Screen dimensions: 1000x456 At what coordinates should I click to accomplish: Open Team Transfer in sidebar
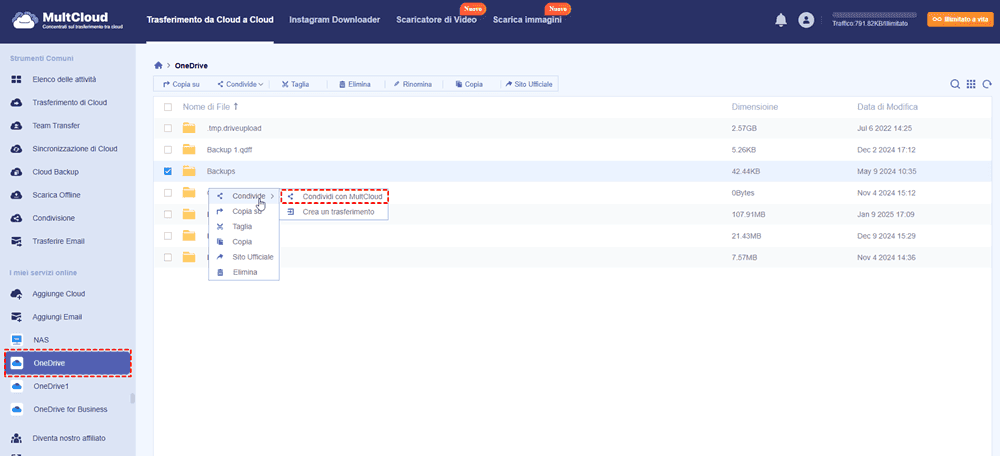tap(56, 126)
